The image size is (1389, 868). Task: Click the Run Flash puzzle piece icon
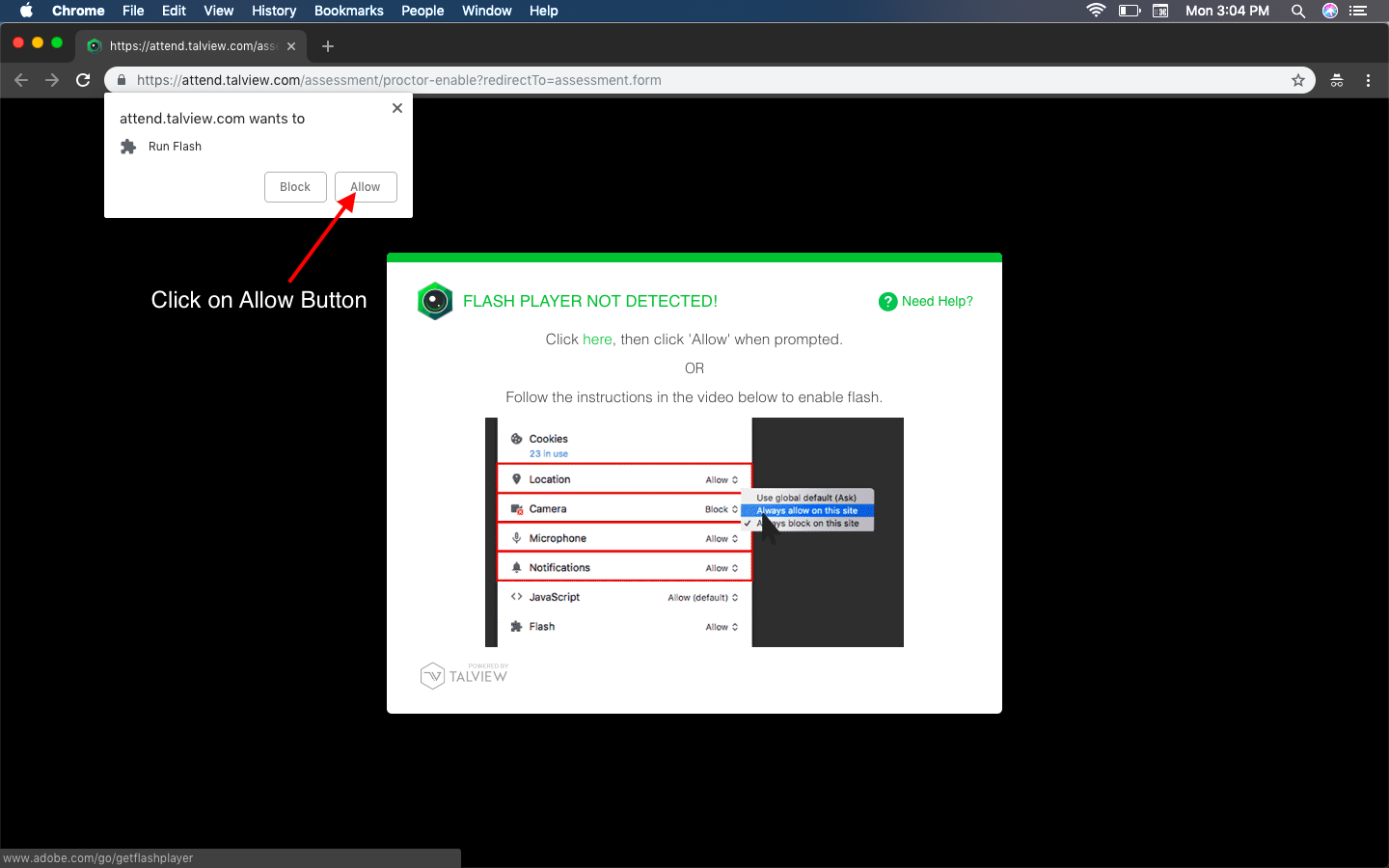pos(128,147)
